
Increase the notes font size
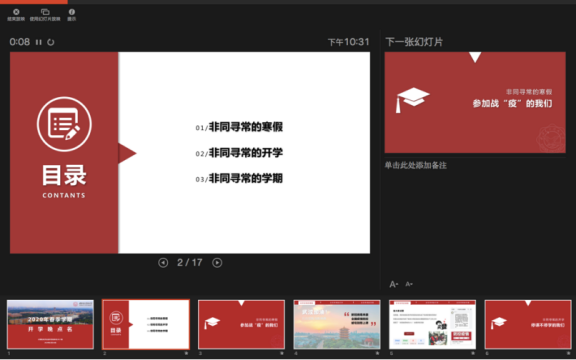393,284
